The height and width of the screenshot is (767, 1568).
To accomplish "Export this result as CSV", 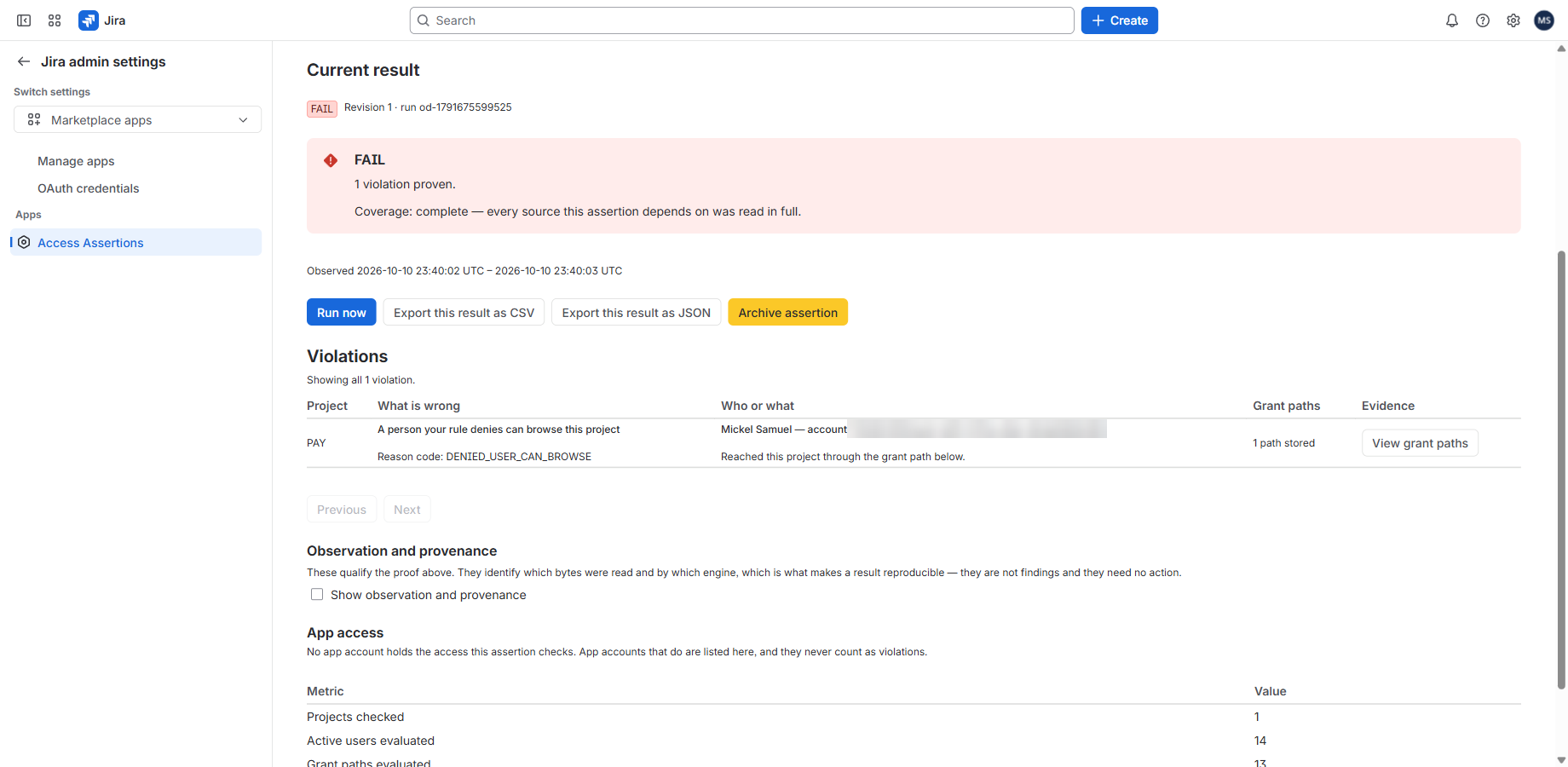I will [464, 312].
